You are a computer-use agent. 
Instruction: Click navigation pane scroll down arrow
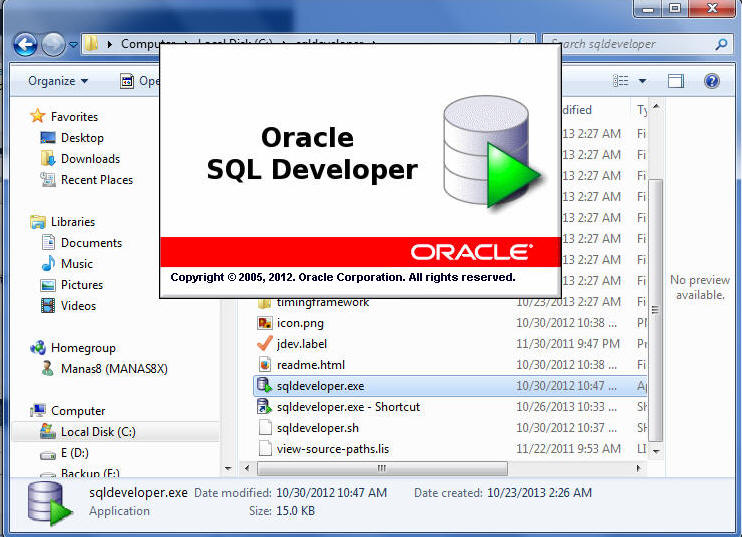(x=229, y=468)
